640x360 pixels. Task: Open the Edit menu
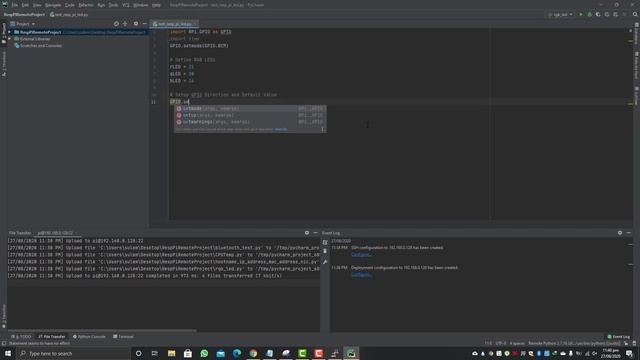click(x=25, y=5)
